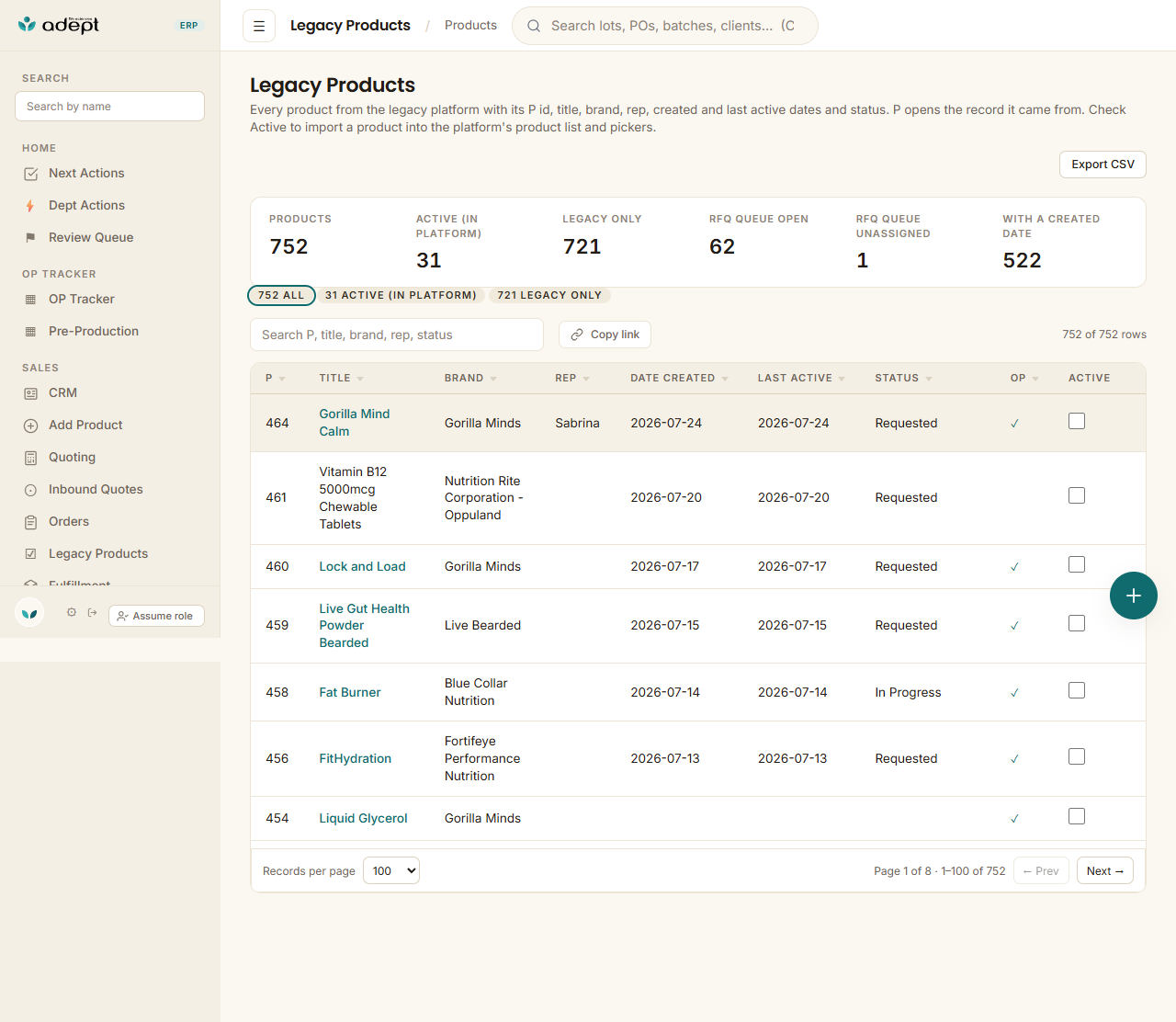Screen dimensions: 1176x1022
Task: Click the Assume role button
Action: (156, 616)
